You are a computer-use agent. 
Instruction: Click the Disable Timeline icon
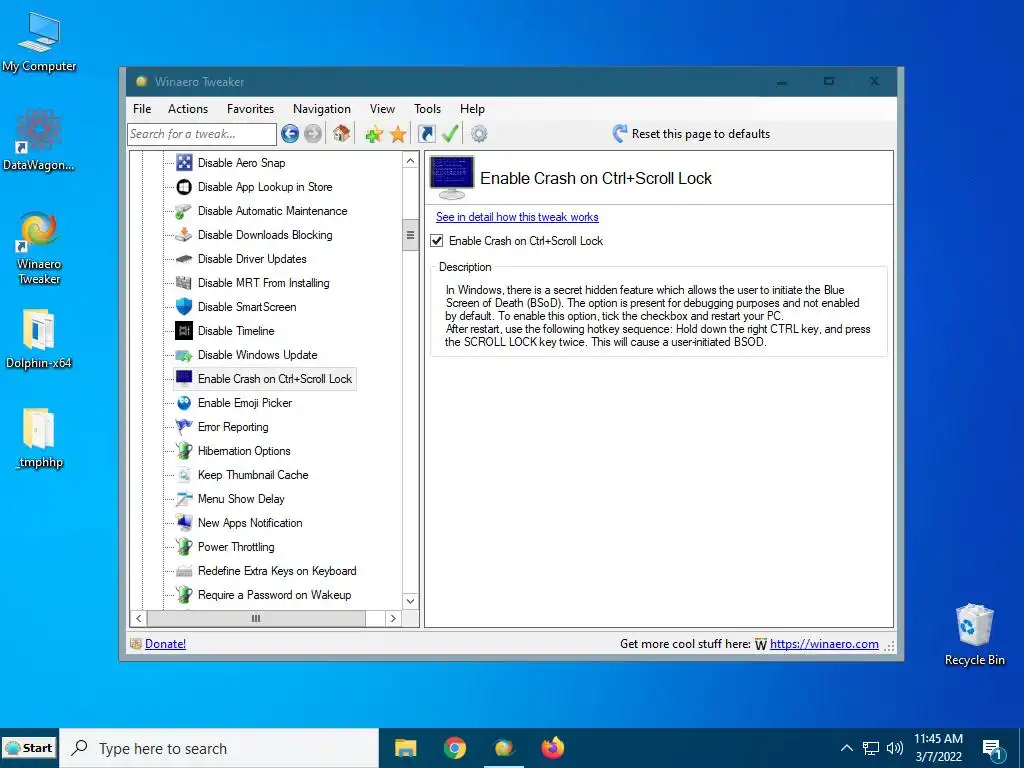(185, 330)
